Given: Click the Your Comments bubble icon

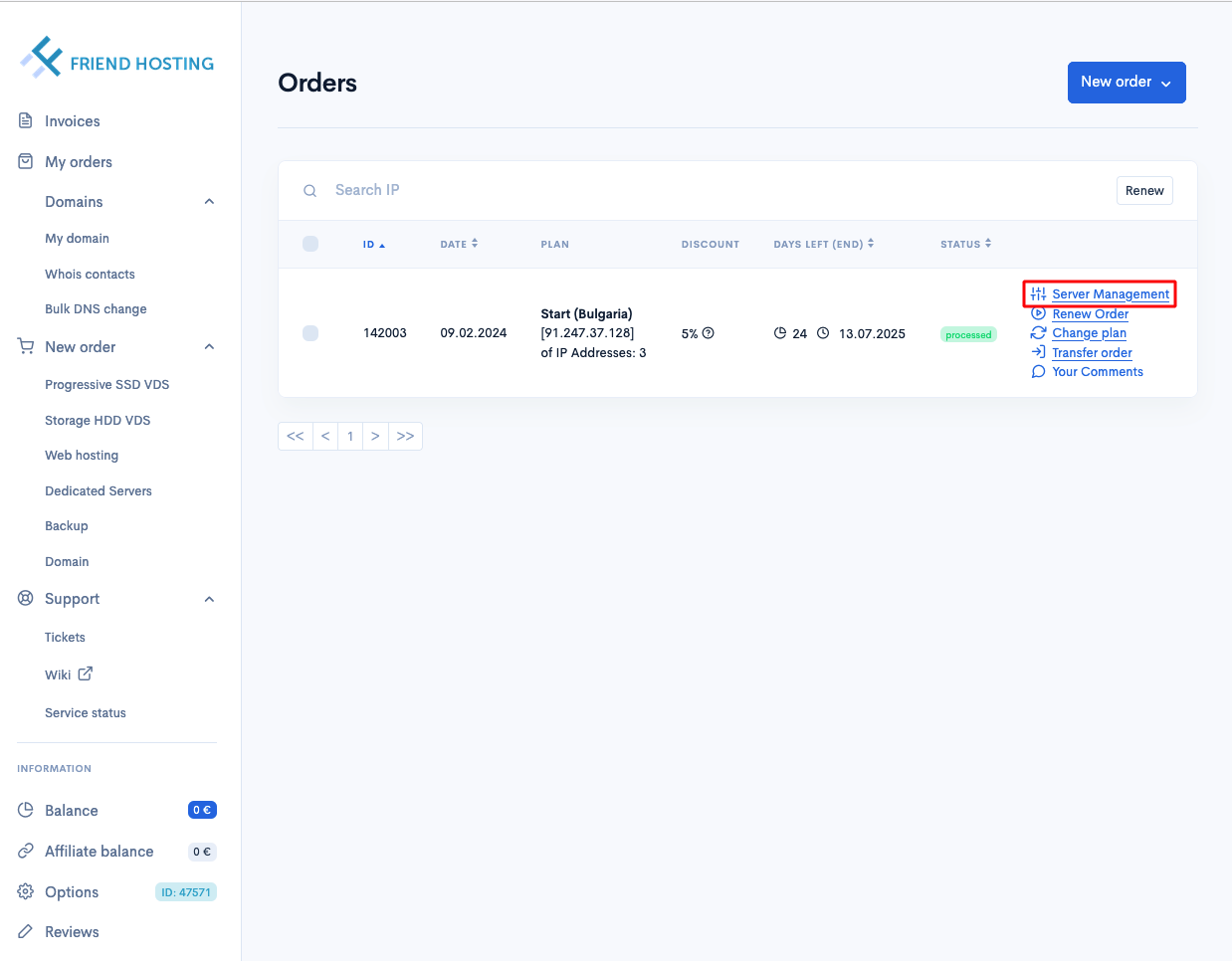Looking at the screenshot, I should click(1038, 371).
